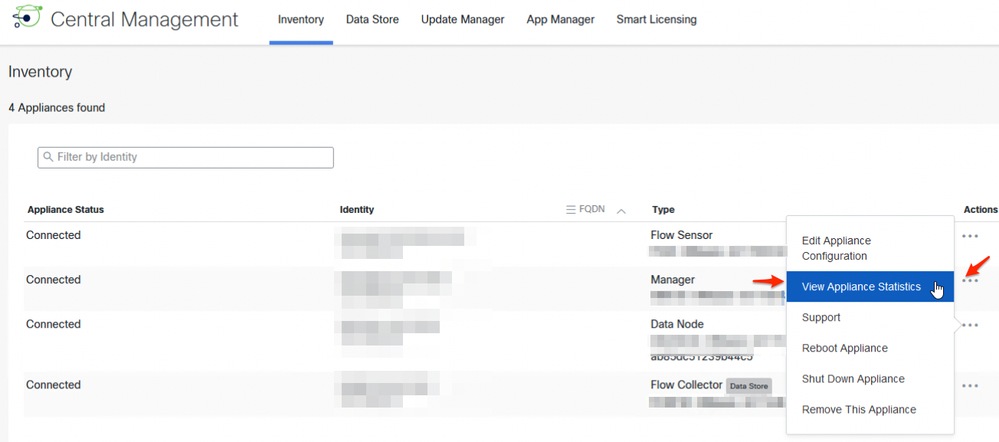Open Actions ellipsis for Data Node row
The height and width of the screenshot is (442, 999).
[970, 325]
